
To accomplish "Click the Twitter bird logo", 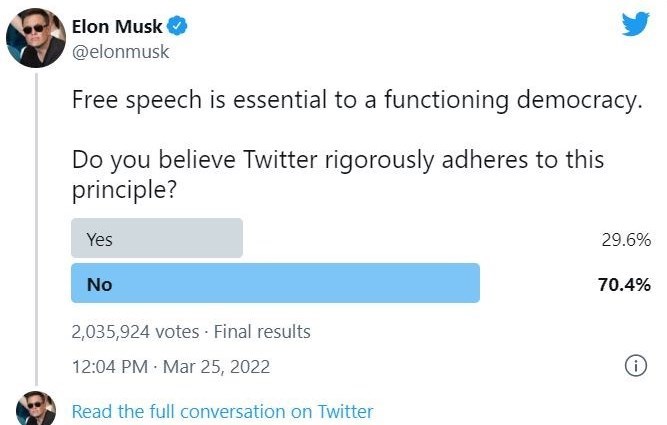I will tap(635, 25).
